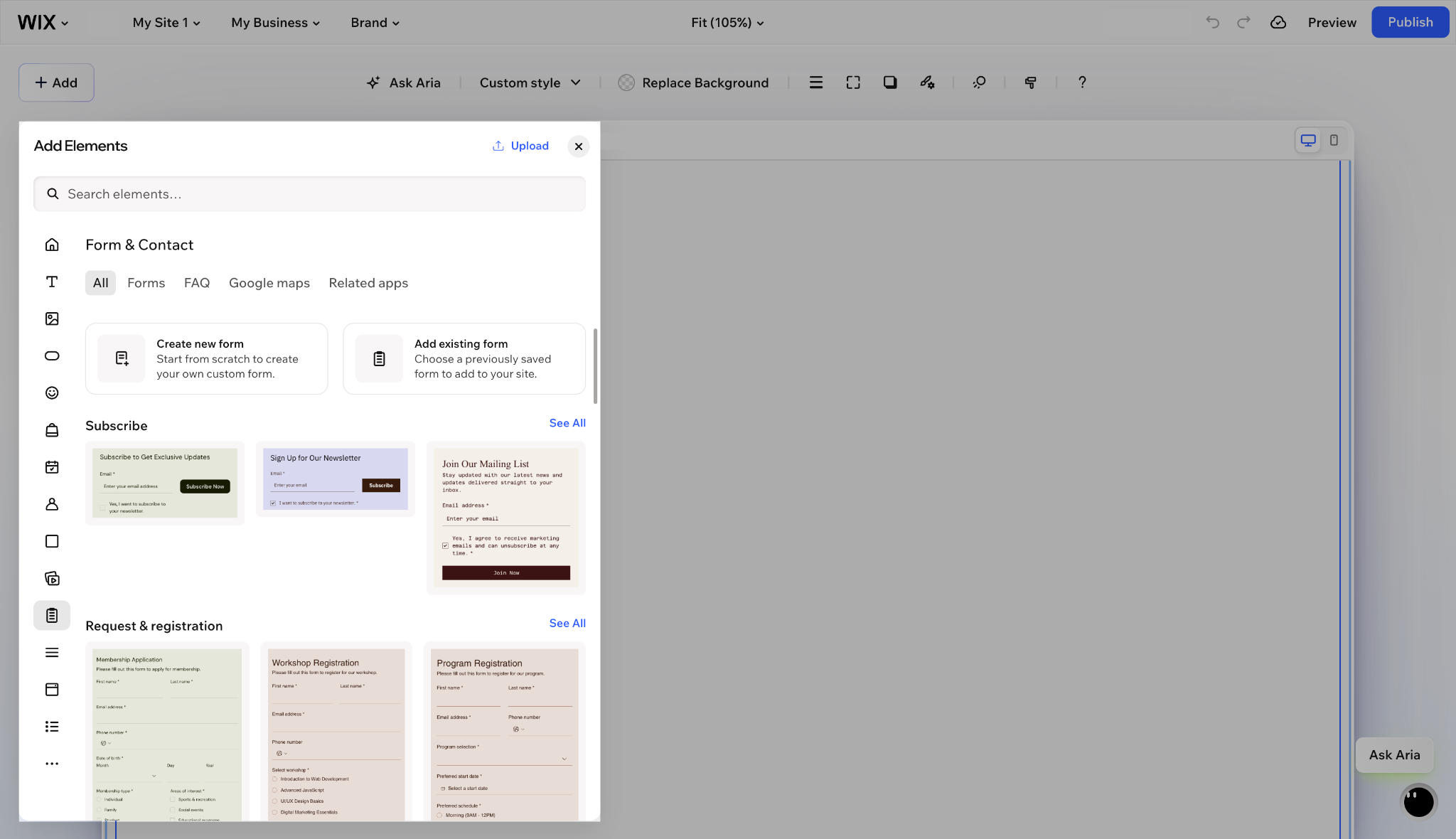Select the Forms tab
Image resolution: width=1456 pixels, height=839 pixels.
click(146, 283)
